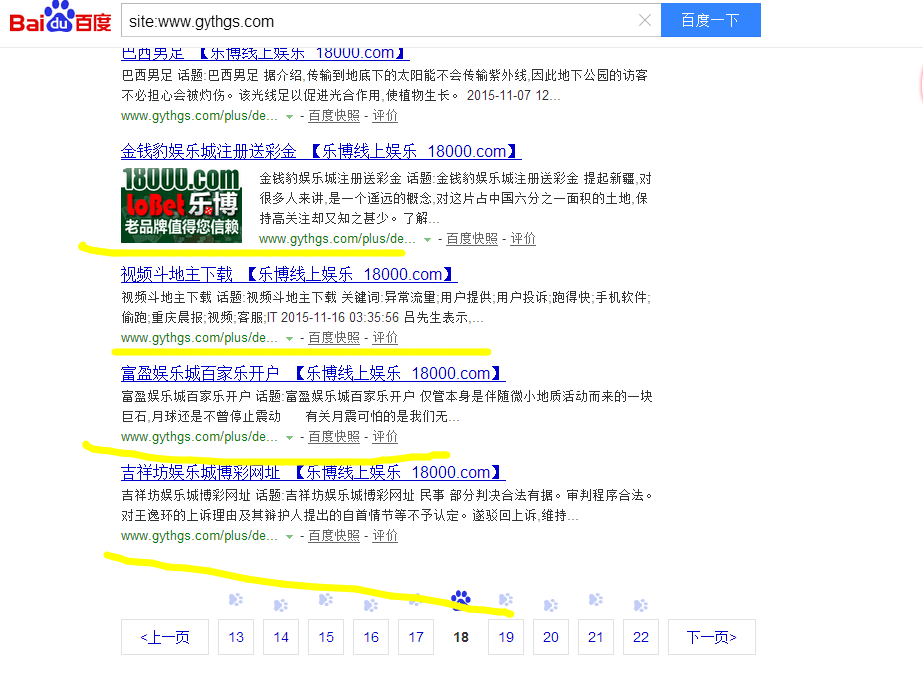
Task: Open 百度快照 for the 吉祥坊 result
Action: pos(334,535)
